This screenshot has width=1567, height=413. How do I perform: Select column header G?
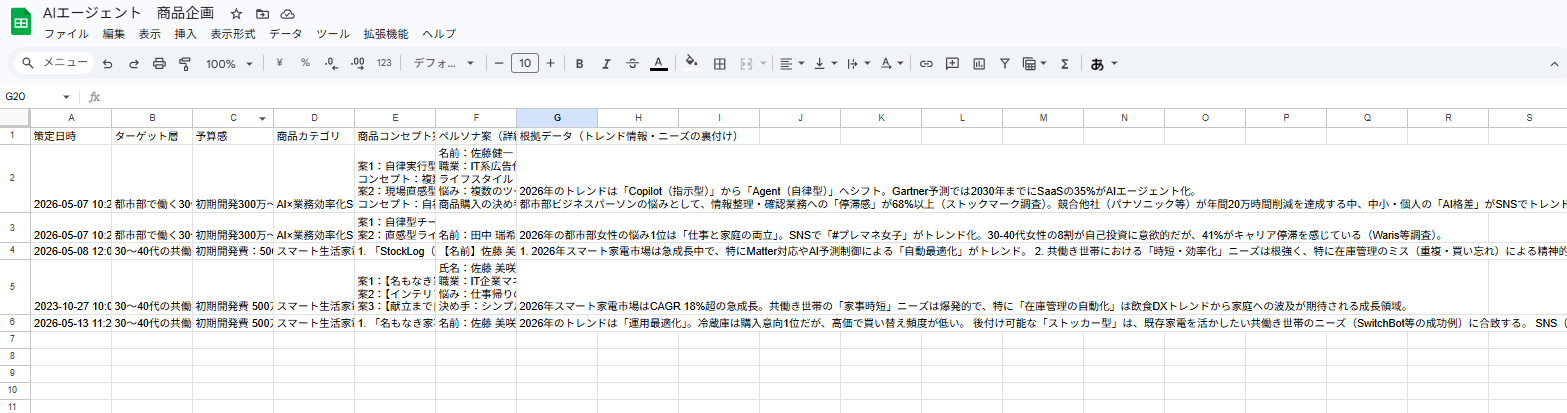557,118
